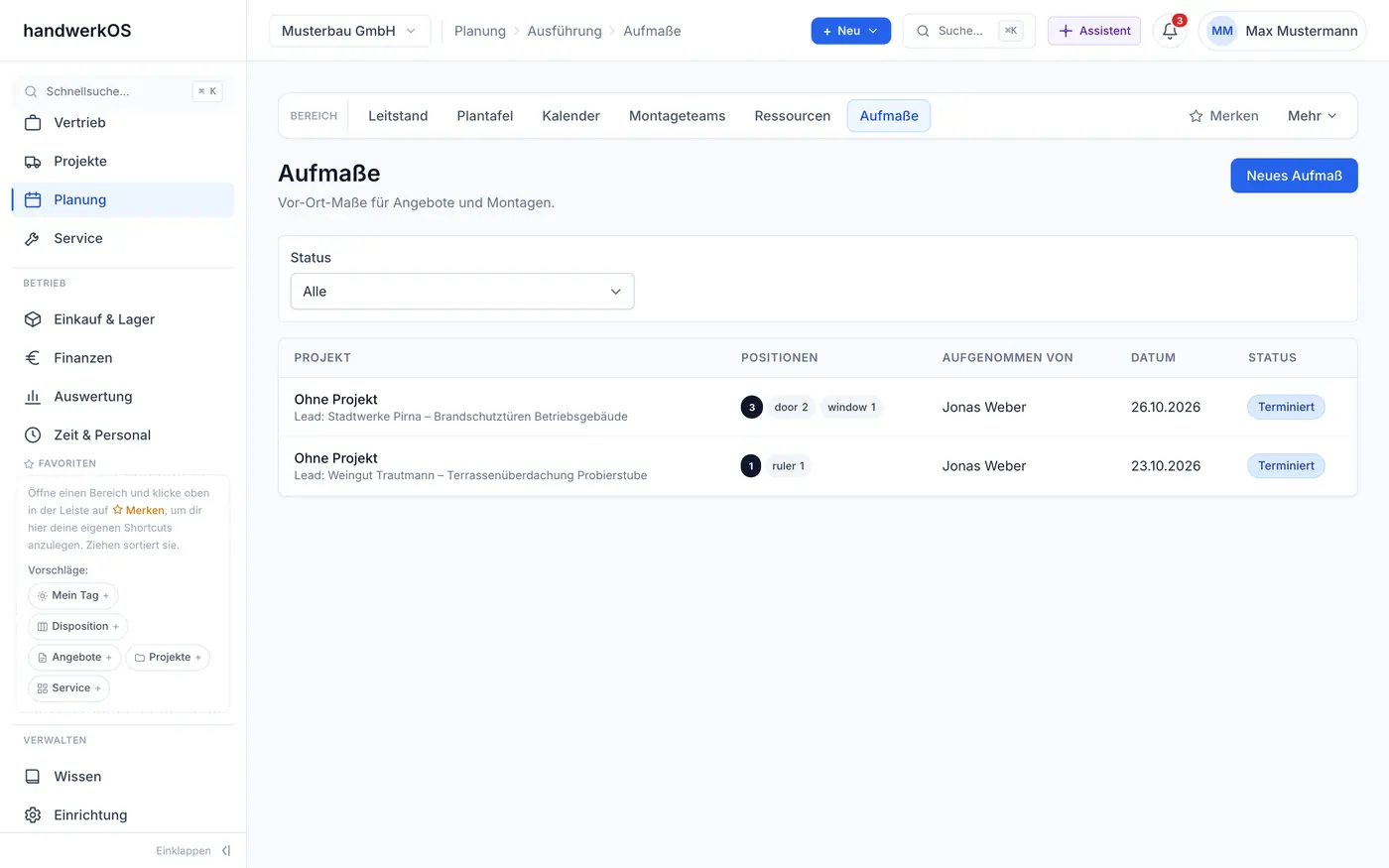Click the Einrichtung gear icon
The height and width of the screenshot is (868, 1389).
(x=33, y=815)
